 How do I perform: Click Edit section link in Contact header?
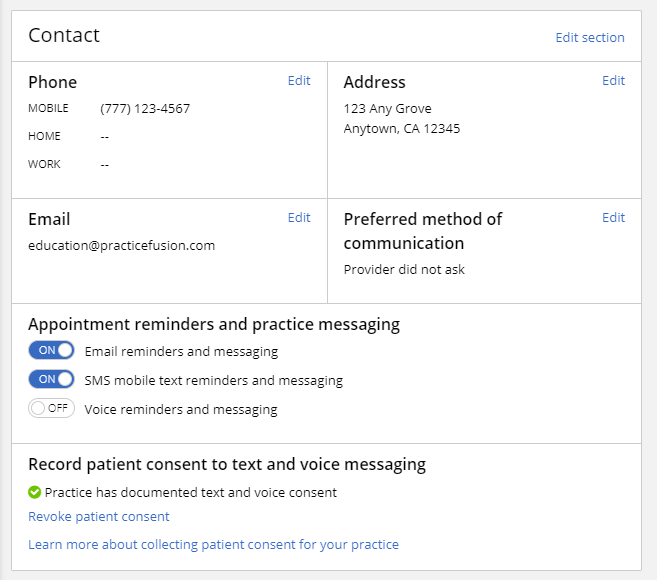590,38
